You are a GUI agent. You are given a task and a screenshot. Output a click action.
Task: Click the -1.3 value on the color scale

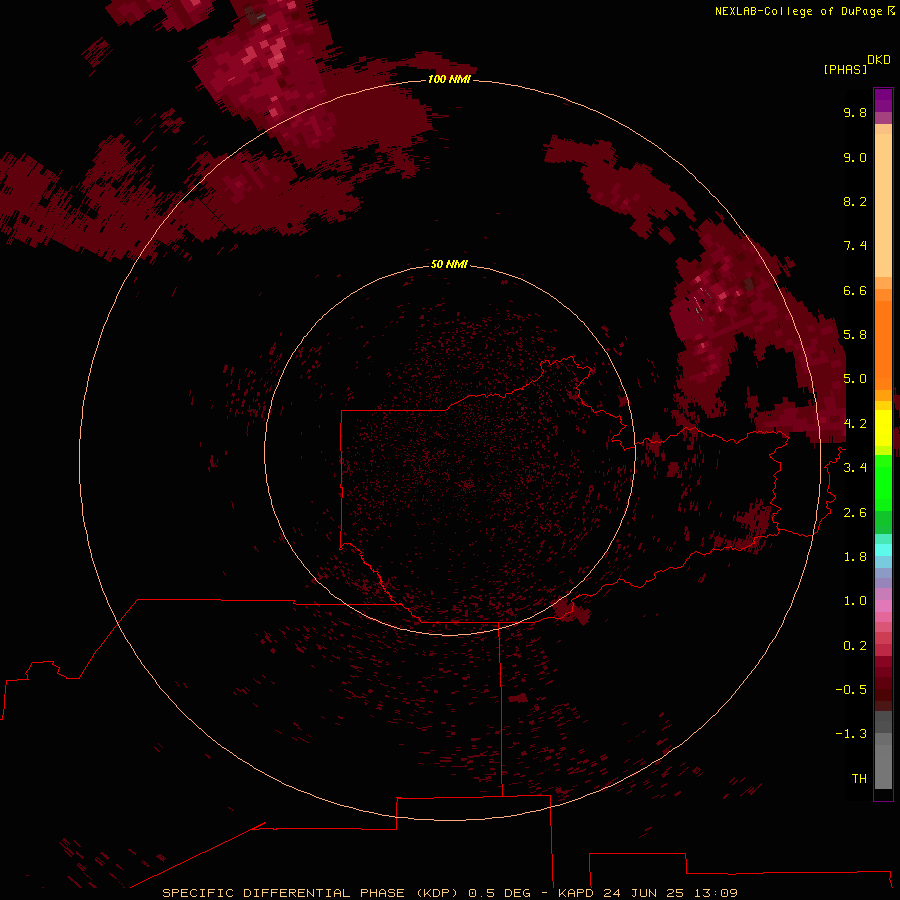click(851, 734)
